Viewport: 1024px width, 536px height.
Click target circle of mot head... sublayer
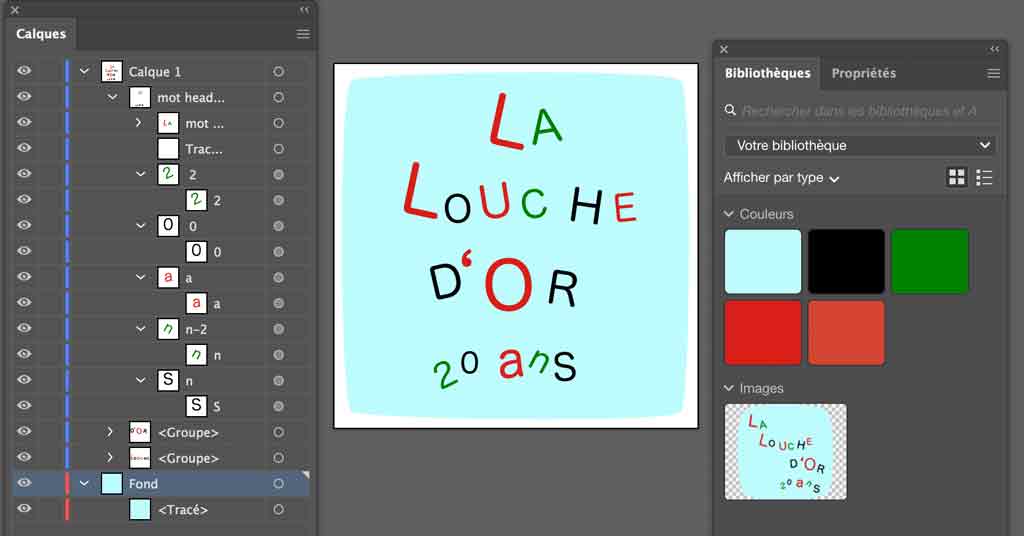coord(278,97)
